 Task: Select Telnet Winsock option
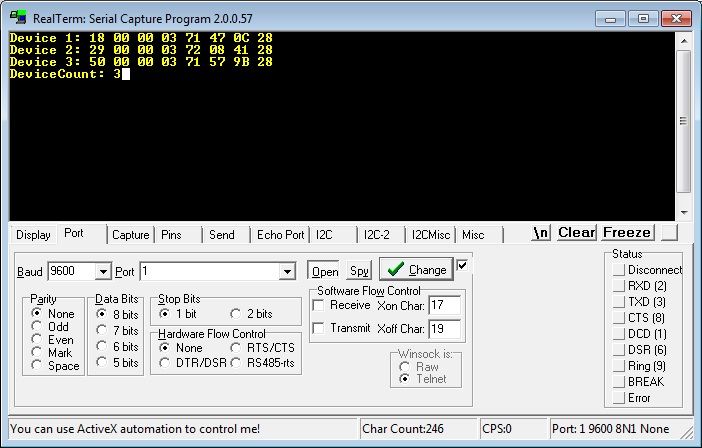pos(405,379)
